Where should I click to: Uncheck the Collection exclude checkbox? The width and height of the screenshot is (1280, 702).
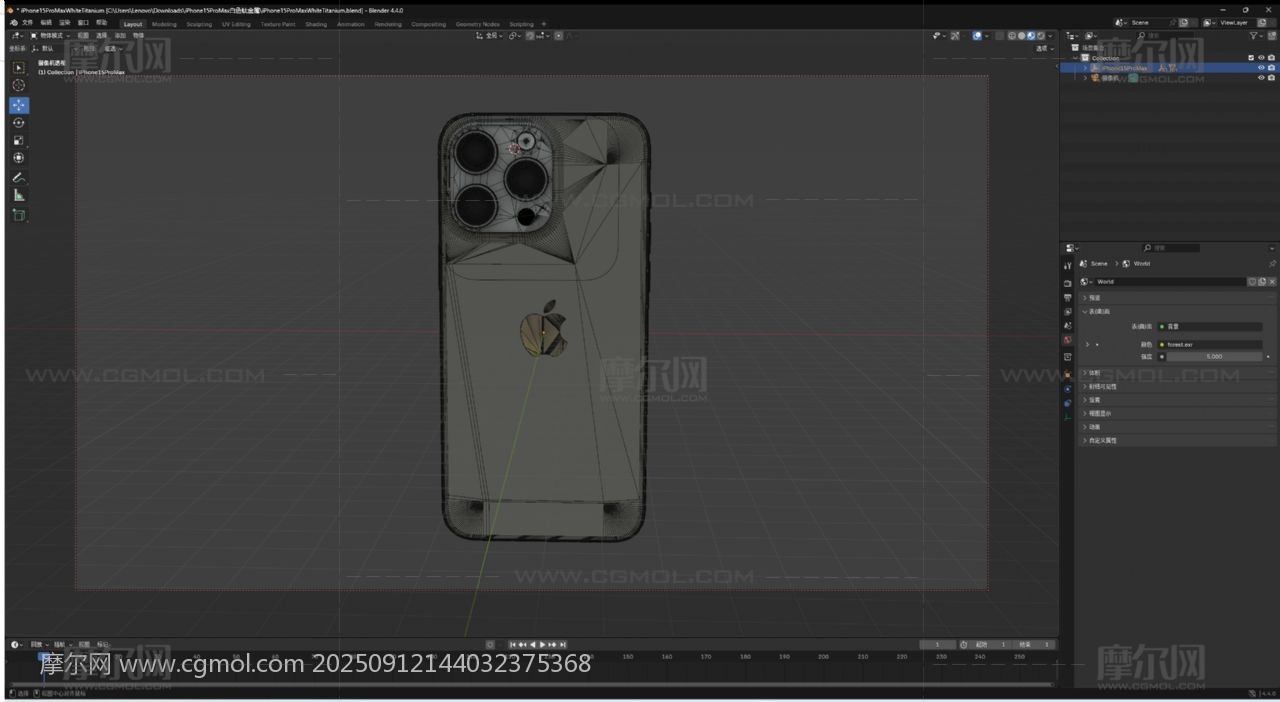point(1251,58)
